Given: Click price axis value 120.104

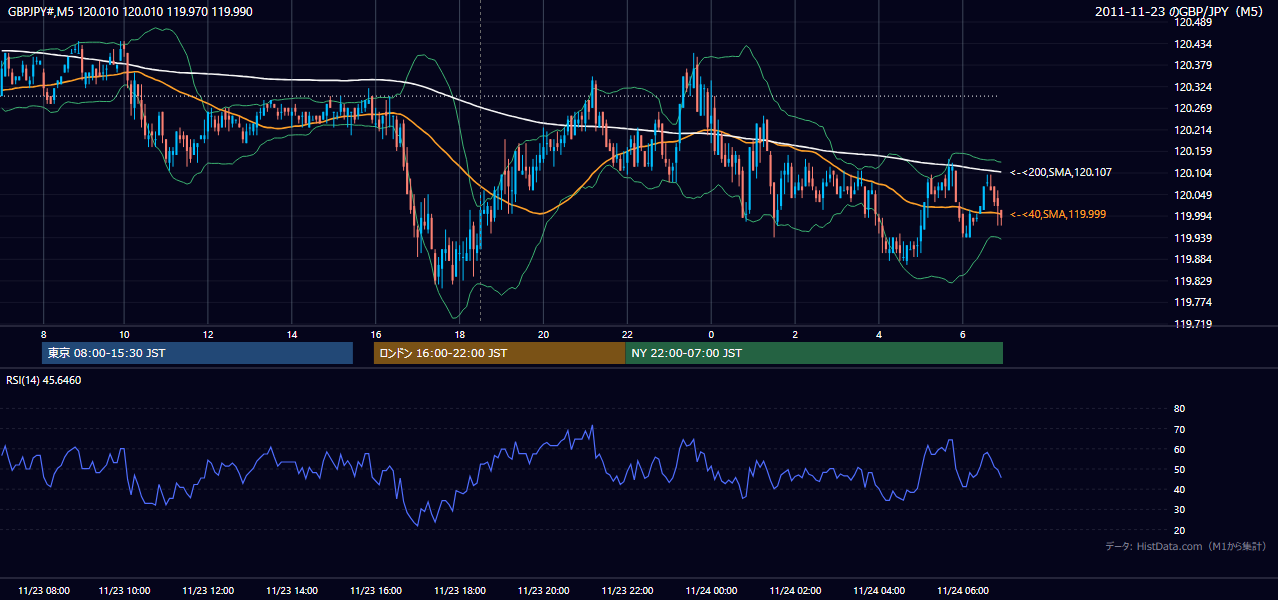Looking at the screenshot, I should (x=1193, y=173).
